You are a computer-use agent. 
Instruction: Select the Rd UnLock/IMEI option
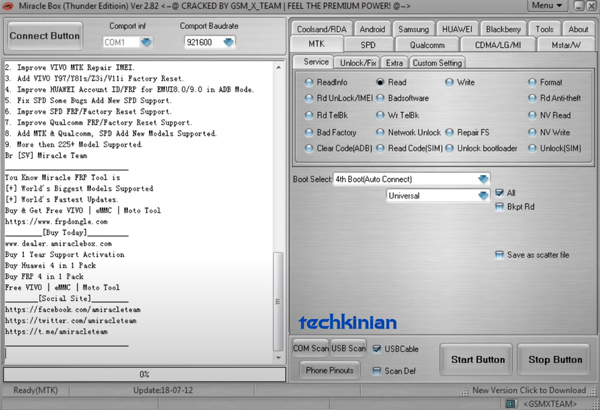point(309,98)
